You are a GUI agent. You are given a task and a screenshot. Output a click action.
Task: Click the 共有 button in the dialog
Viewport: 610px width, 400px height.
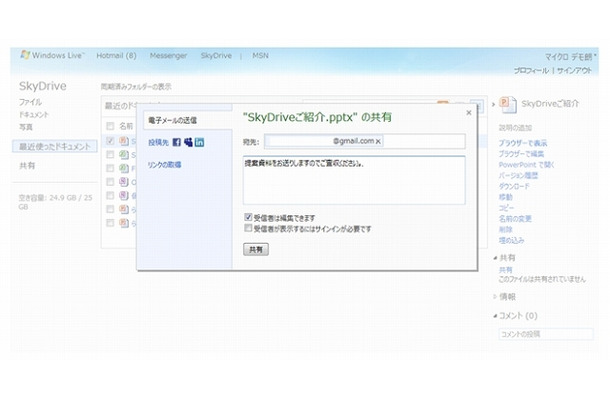tap(256, 249)
